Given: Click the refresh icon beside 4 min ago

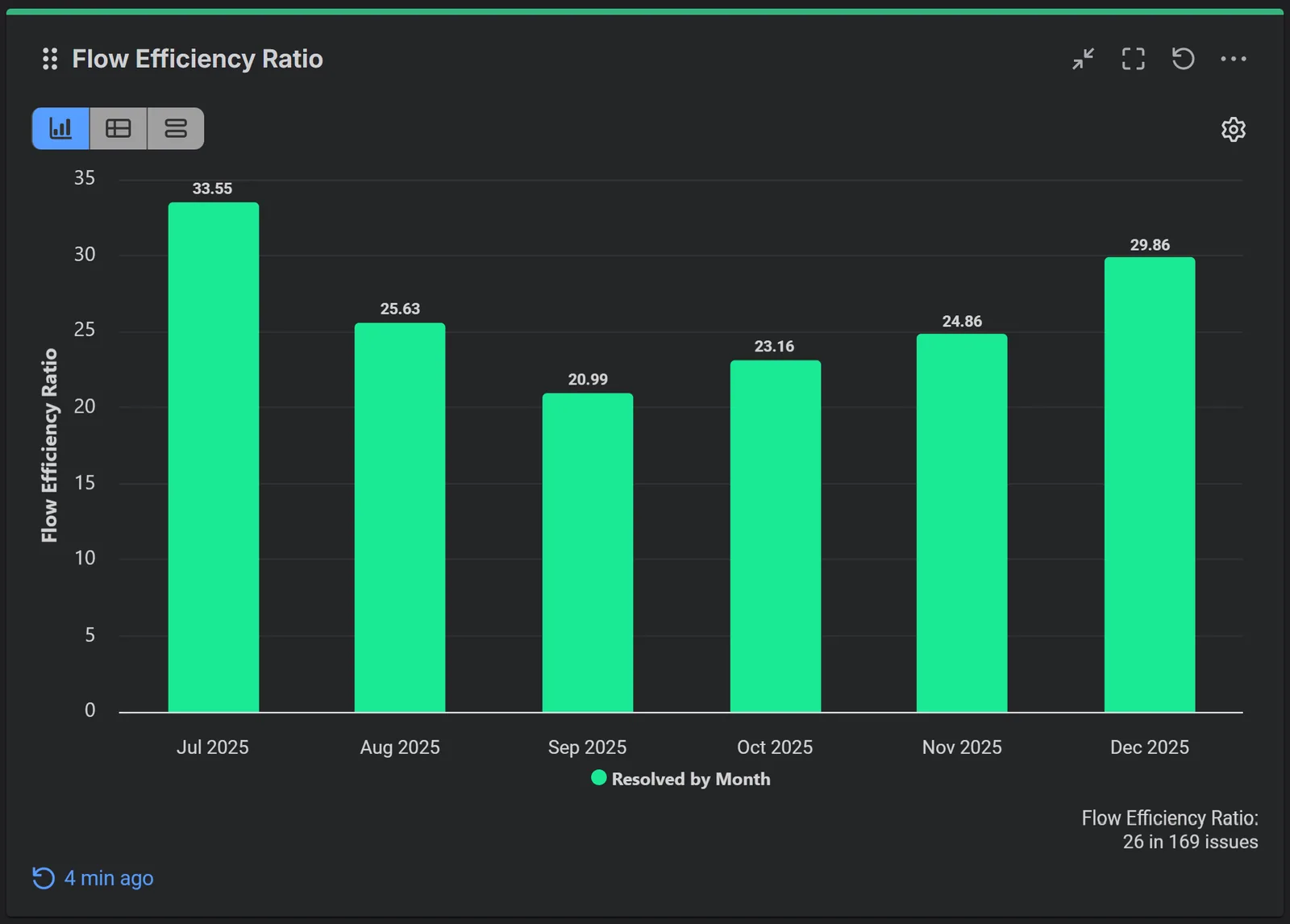Looking at the screenshot, I should 44,878.
